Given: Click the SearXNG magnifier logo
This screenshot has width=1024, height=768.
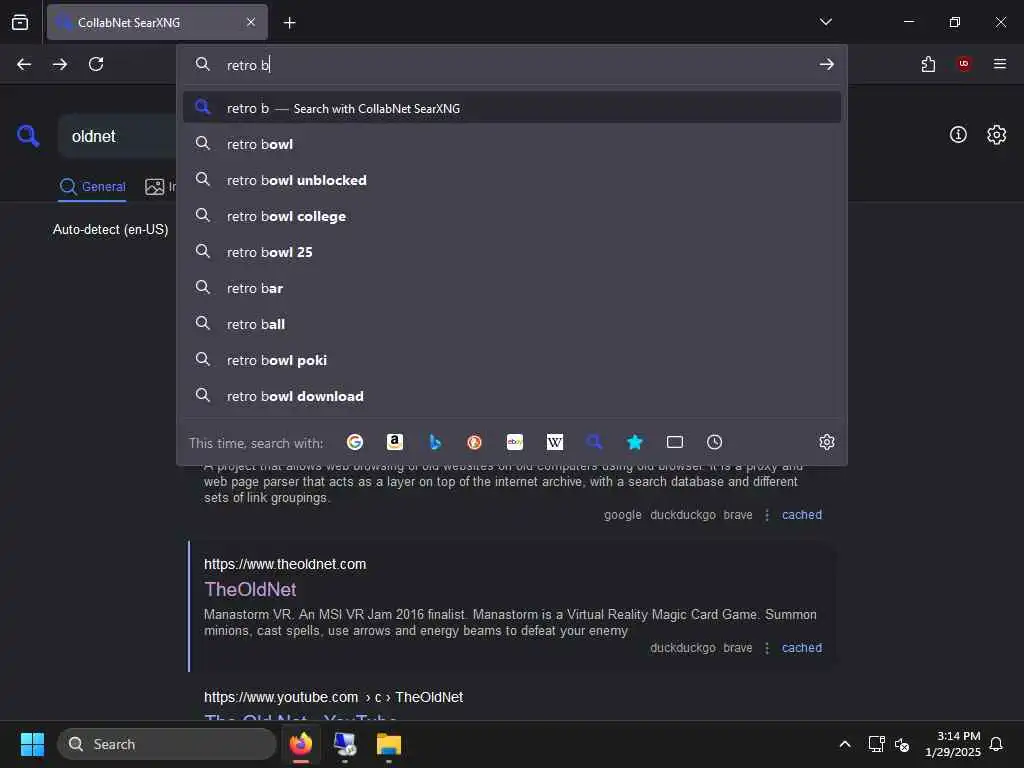Looking at the screenshot, I should 28,136.
